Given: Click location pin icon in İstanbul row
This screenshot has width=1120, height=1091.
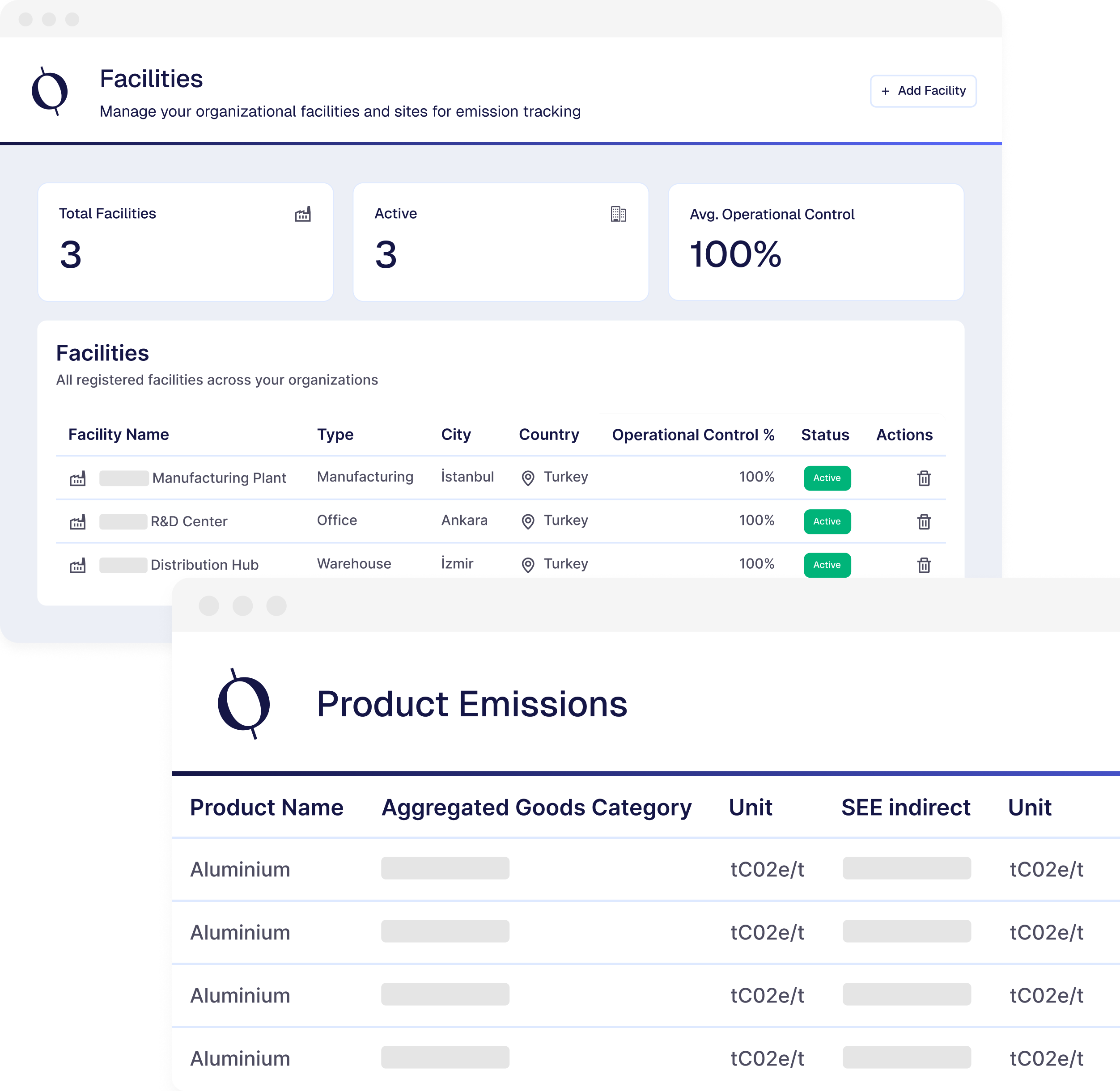Looking at the screenshot, I should point(528,478).
